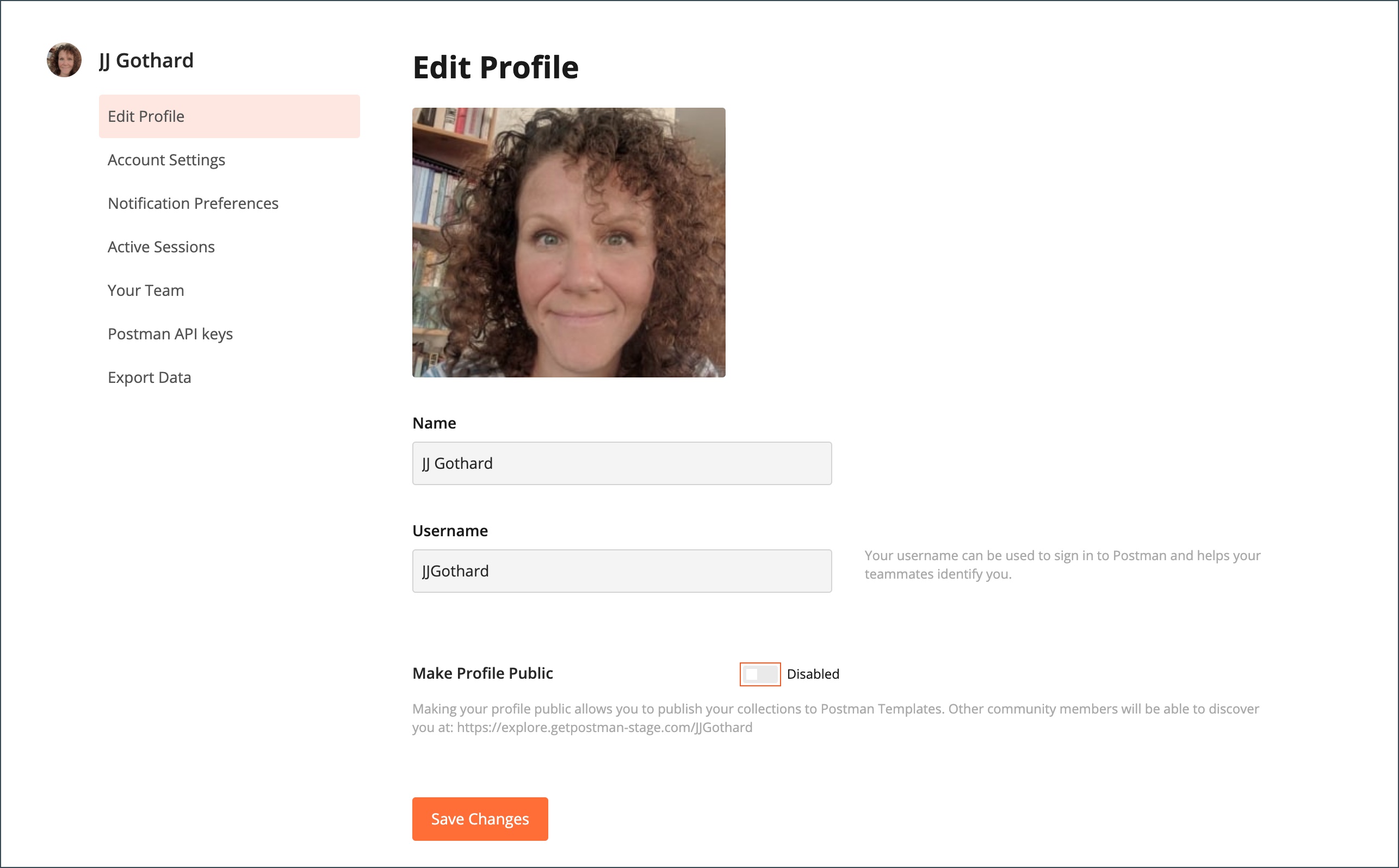Click the small avatar beside JJ Gothard

click(64, 60)
